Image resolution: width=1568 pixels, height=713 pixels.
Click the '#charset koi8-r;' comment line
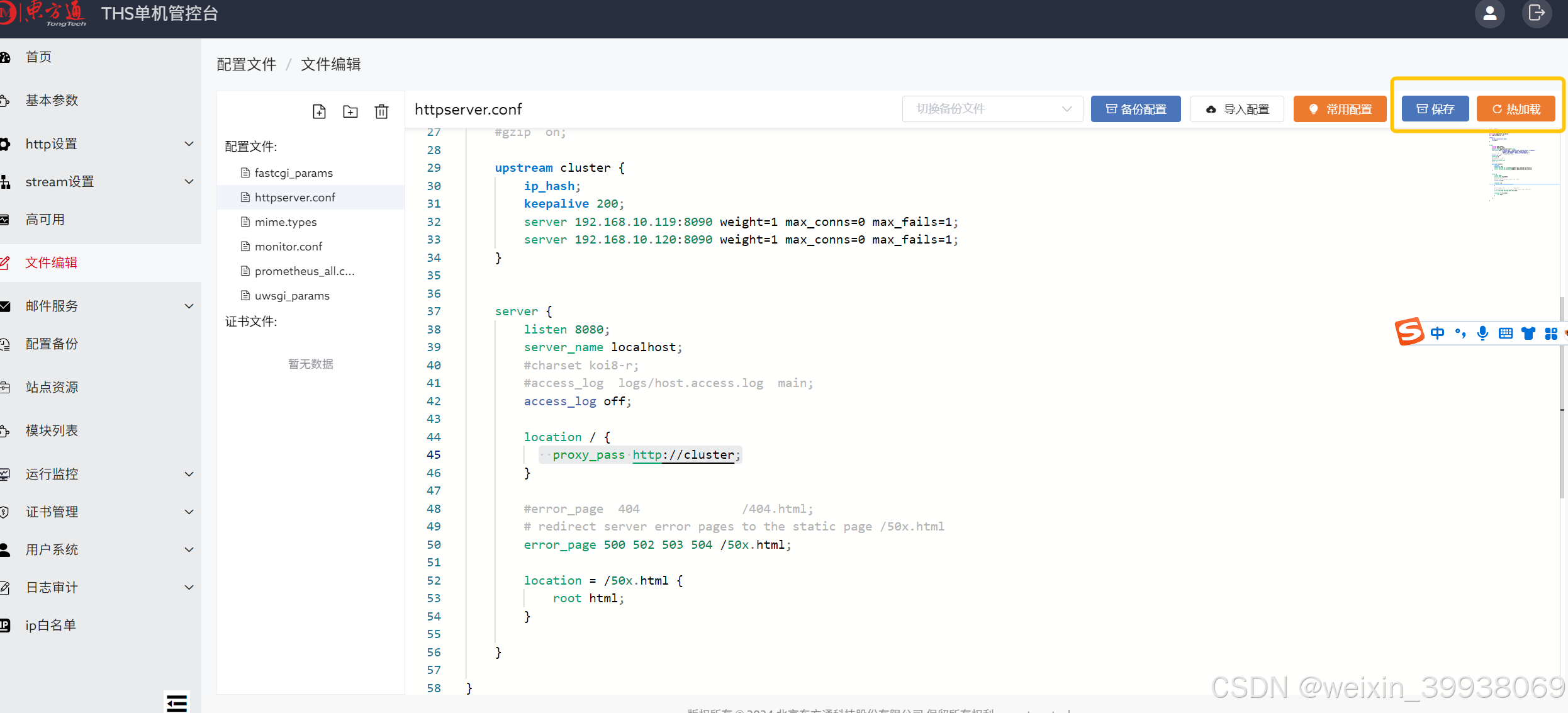[x=581, y=366]
